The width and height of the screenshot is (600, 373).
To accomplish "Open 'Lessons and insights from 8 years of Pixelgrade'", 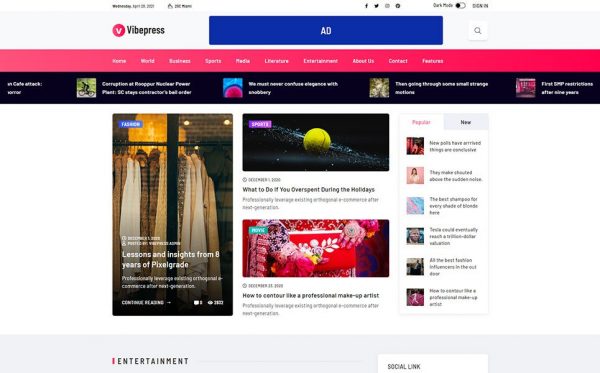I will click(x=171, y=259).
